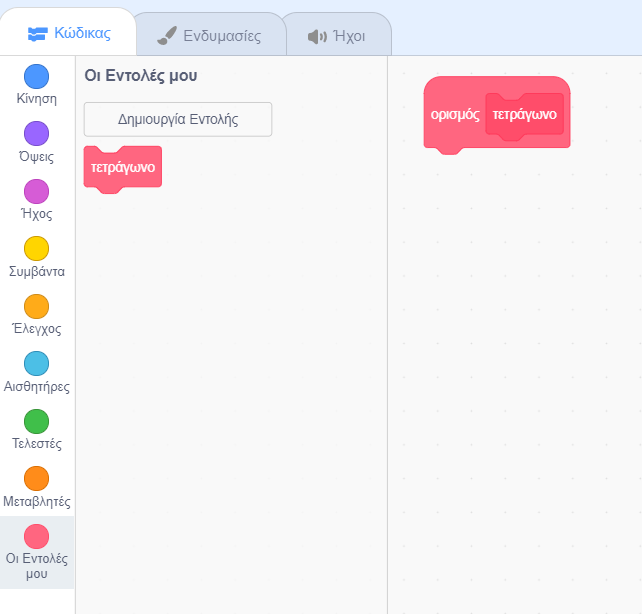Select the magenta Ήχος category circle
642x614 pixels.
click(36, 191)
